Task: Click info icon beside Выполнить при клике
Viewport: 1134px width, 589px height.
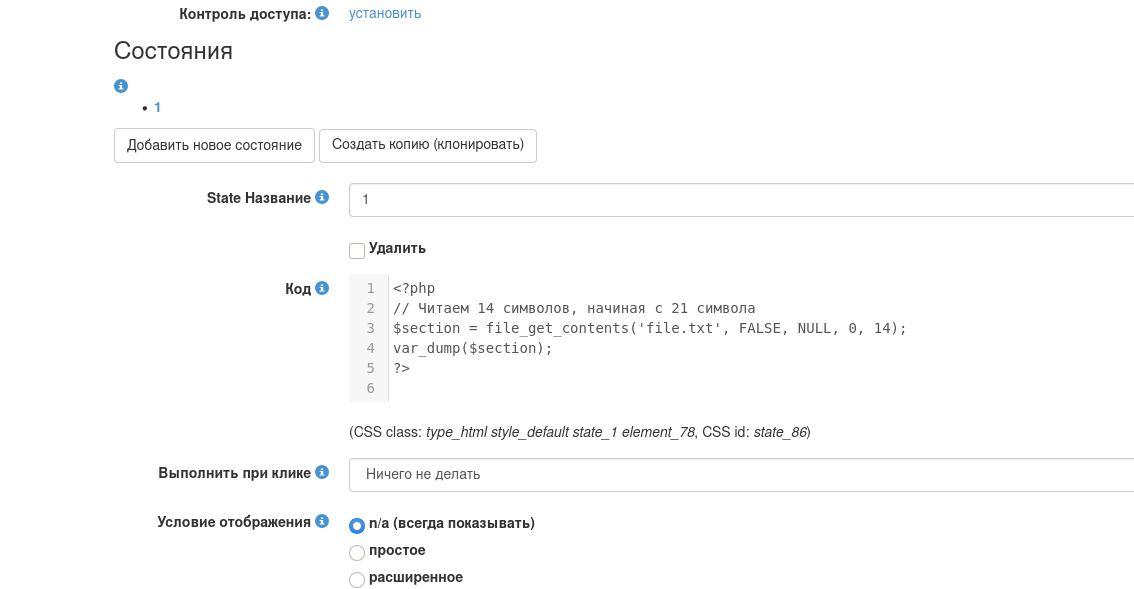Action: [322, 472]
